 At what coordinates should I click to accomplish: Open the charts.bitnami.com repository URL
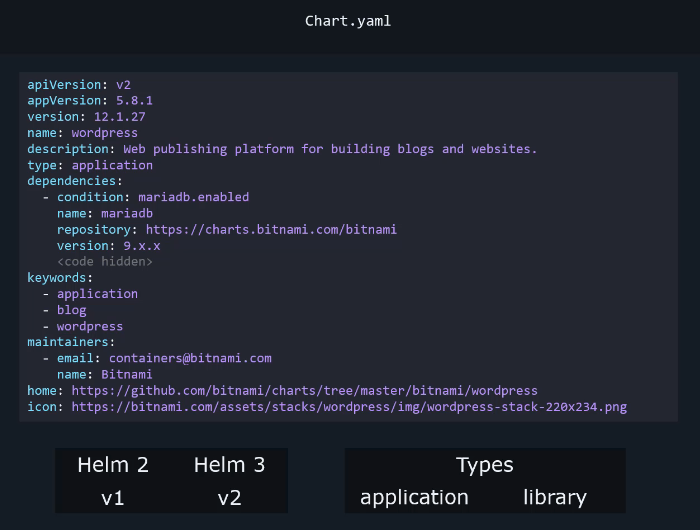[271, 230]
